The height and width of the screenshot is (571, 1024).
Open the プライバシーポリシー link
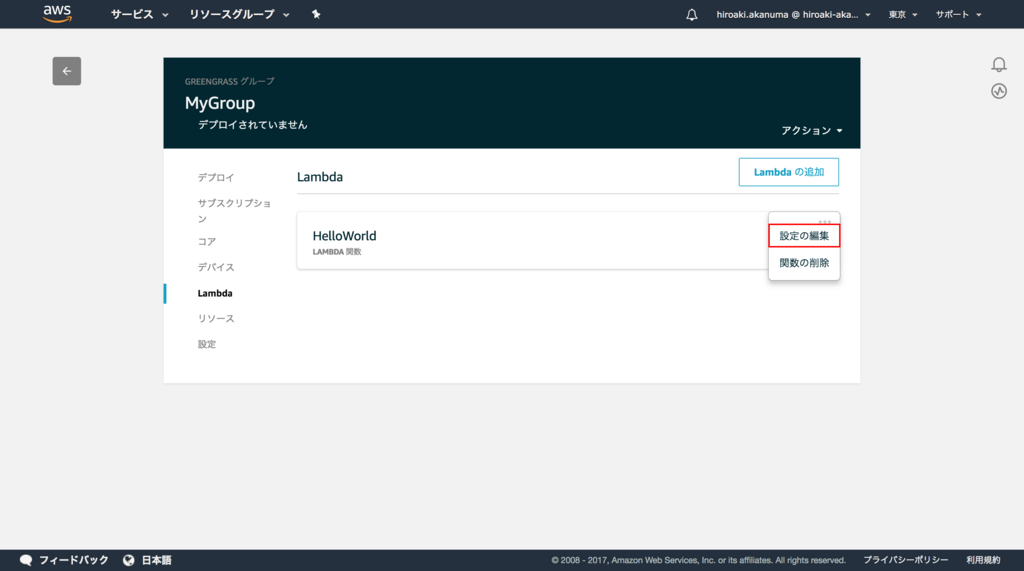906,560
